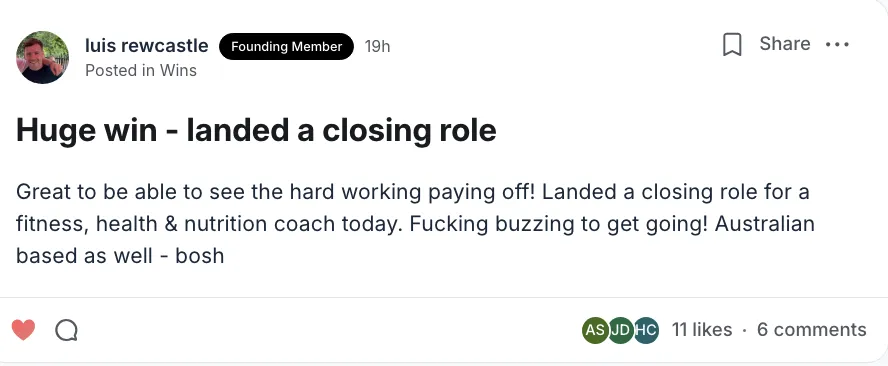Viewport: 888px width, 366px height.
Task: Visit luis rewcastle's profile name link
Action: pyautogui.click(x=147, y=45)
